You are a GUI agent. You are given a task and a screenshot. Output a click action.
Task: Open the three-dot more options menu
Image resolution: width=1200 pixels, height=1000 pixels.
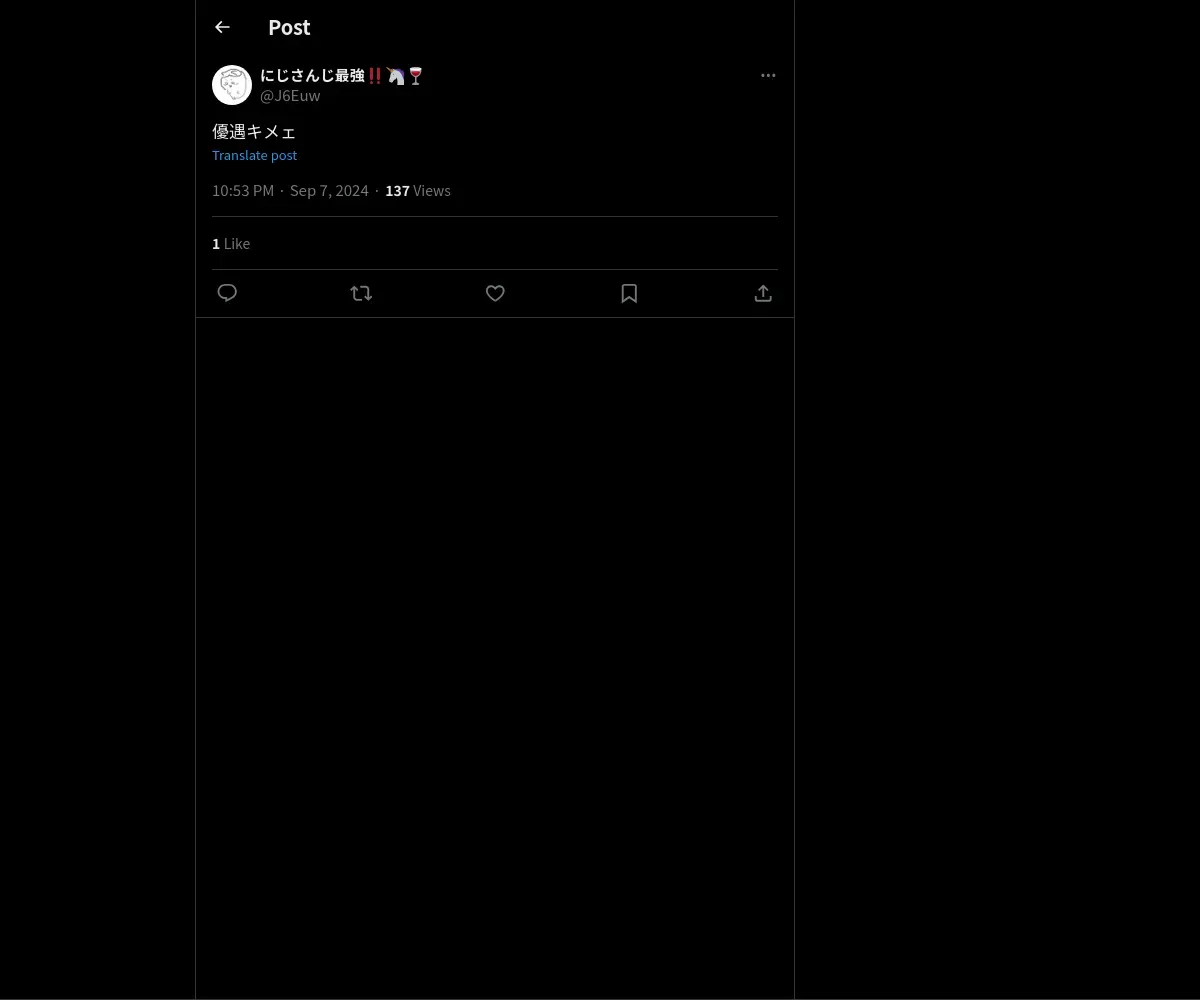pyautogui.click(x=768, y=75)
